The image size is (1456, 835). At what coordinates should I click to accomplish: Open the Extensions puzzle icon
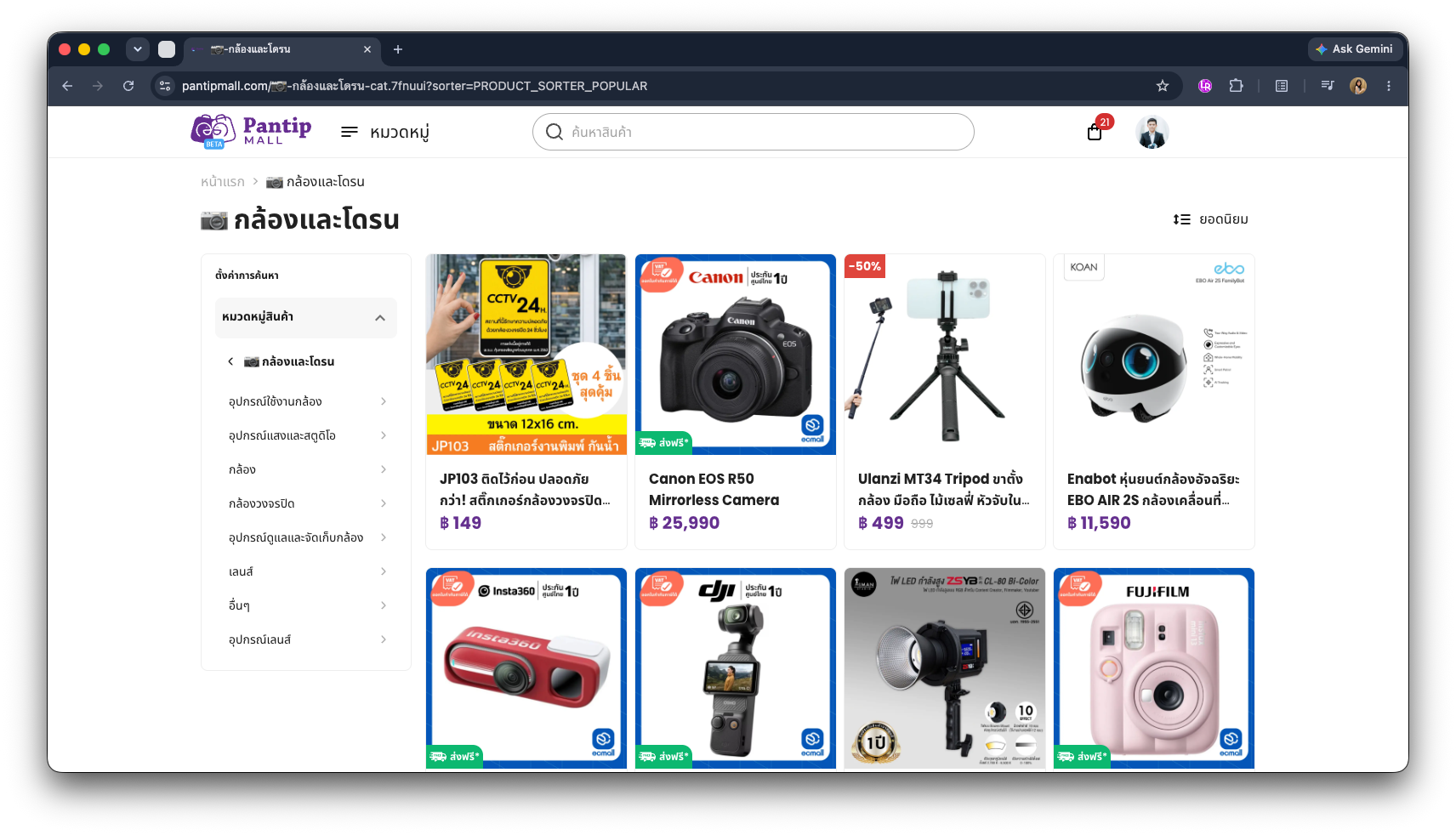coord(1236,86)
